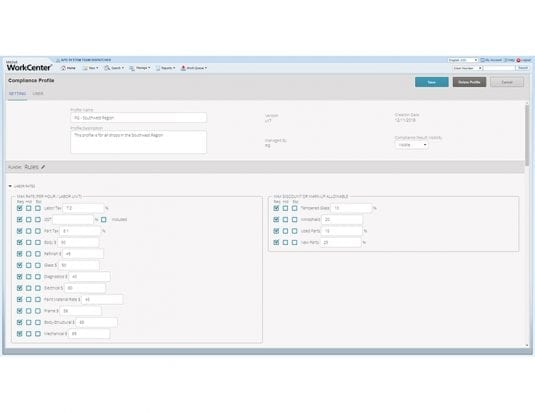
Task: Click the Work Queue icon
Action: pyautogui.click(x=183, y=68)
